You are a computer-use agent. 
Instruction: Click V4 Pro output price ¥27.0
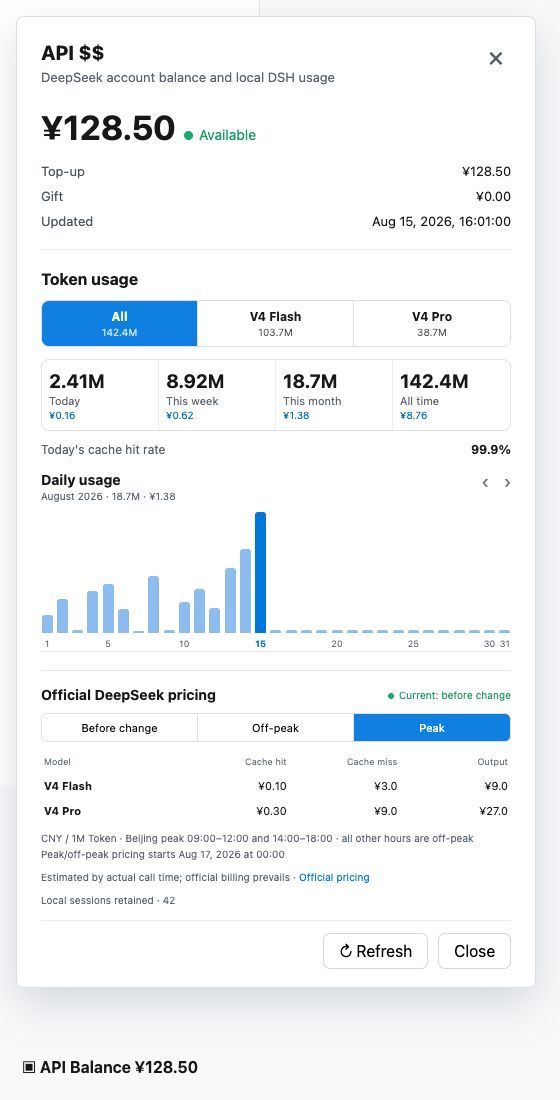[493, 812]
